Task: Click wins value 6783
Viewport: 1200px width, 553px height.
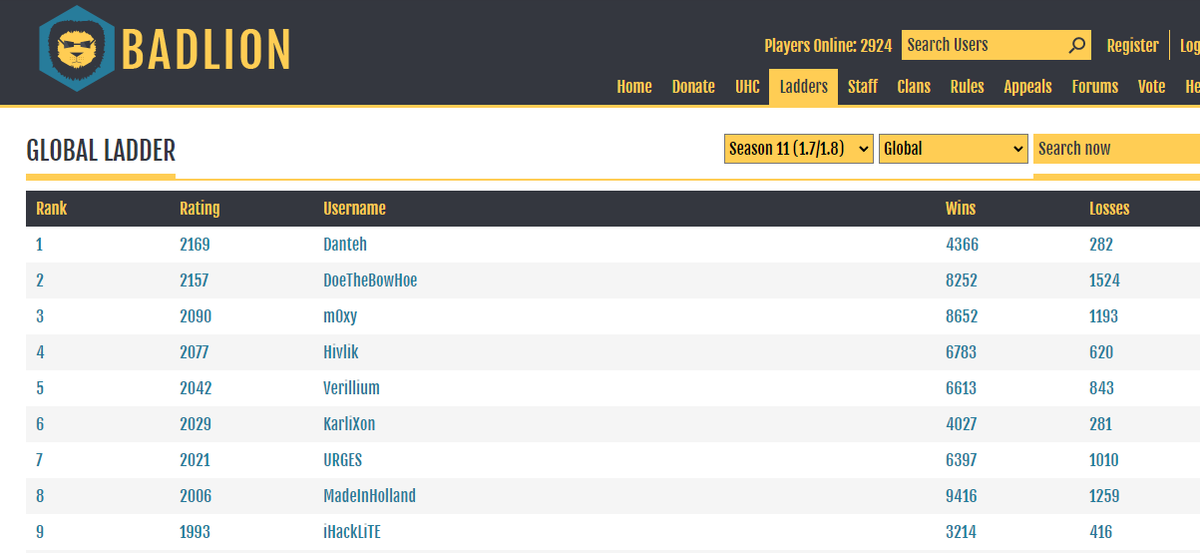Action: coord(961,352)
